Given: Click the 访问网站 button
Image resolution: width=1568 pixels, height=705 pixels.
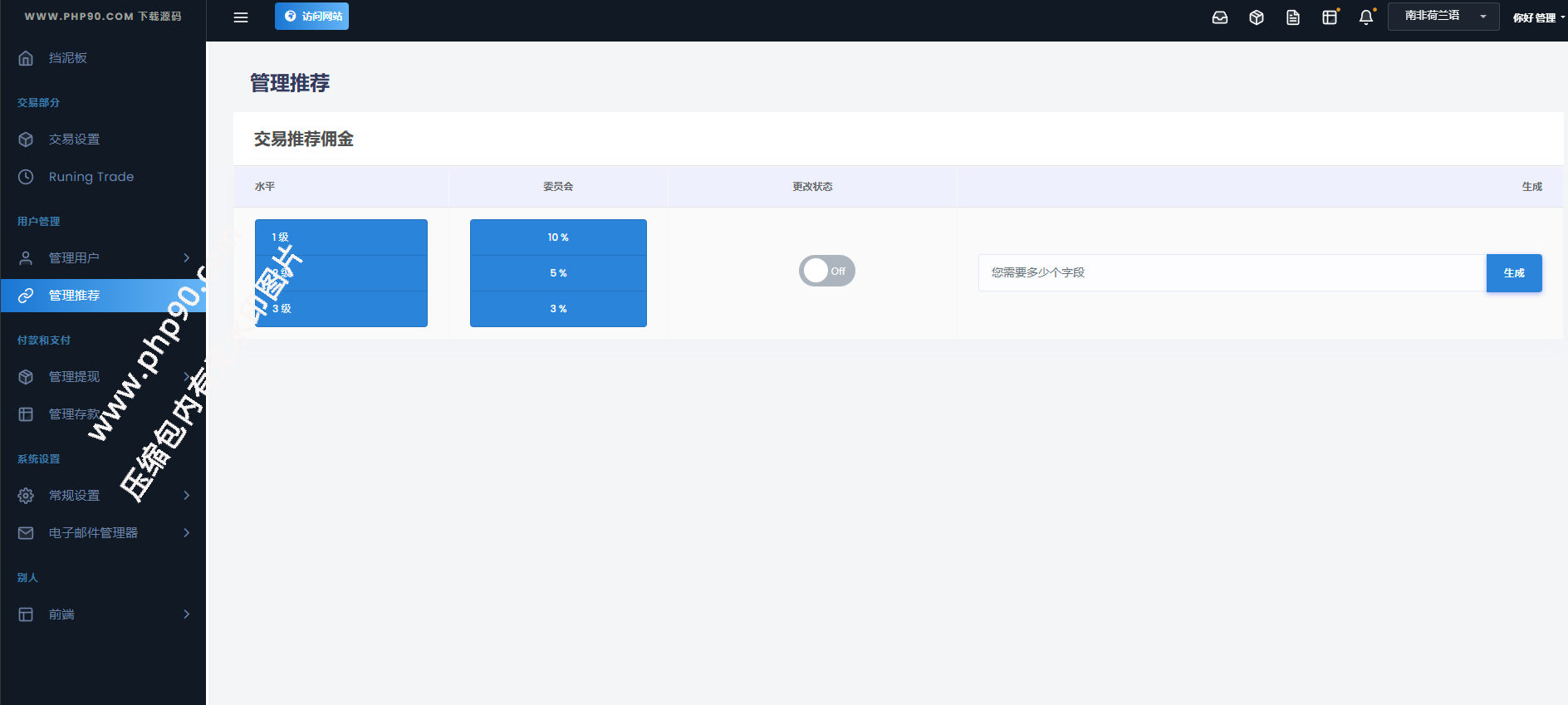Looking at the screenshot, I should pos(311,17).
